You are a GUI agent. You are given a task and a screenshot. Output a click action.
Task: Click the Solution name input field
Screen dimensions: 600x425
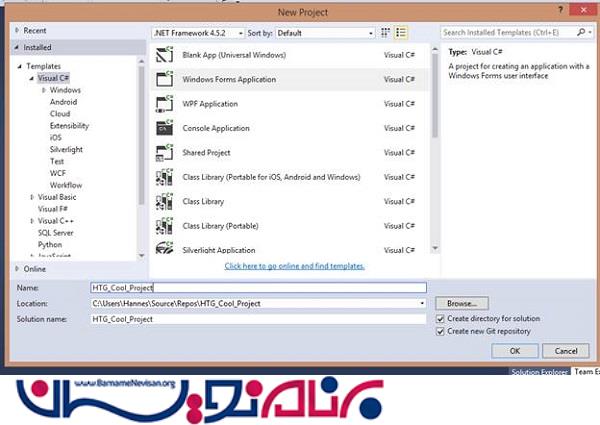coord(258,319)
